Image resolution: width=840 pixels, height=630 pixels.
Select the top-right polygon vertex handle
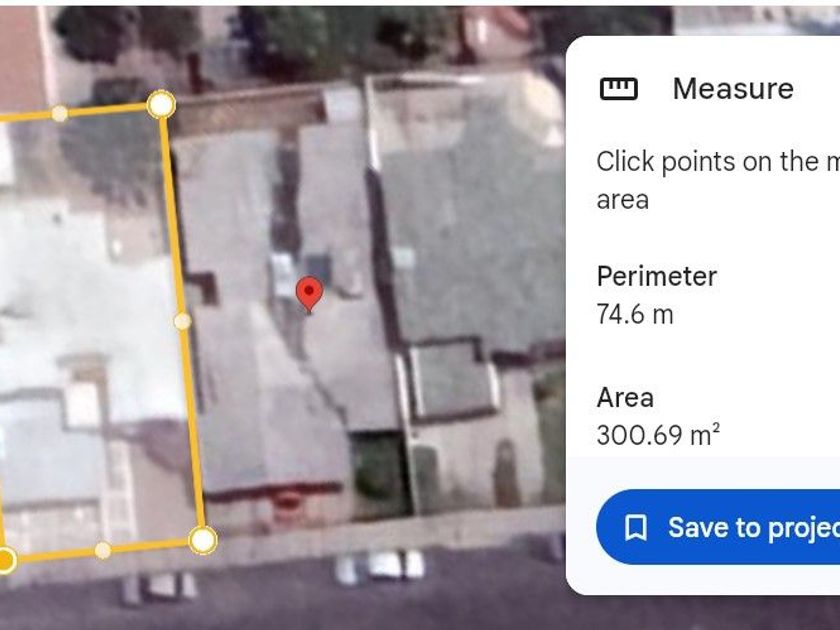click(161, 104)
